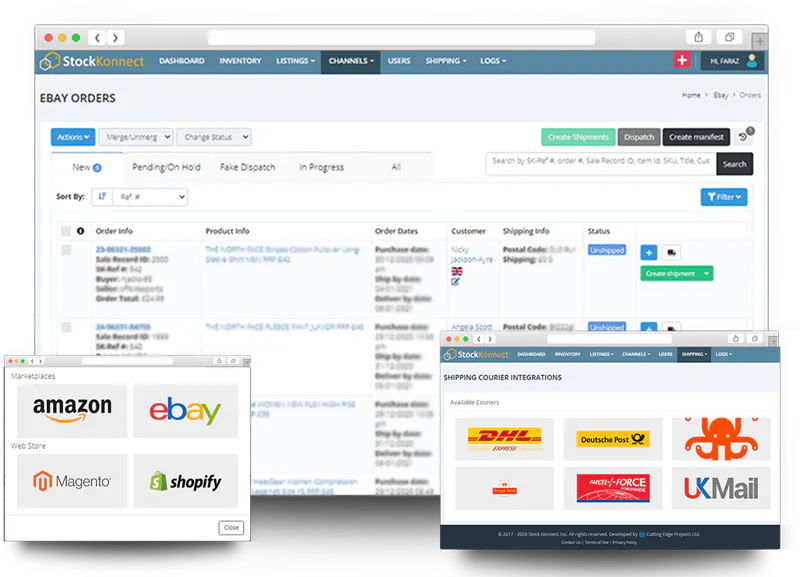
Task: Open the Change Status dropdown
Action: coord(214,137)
